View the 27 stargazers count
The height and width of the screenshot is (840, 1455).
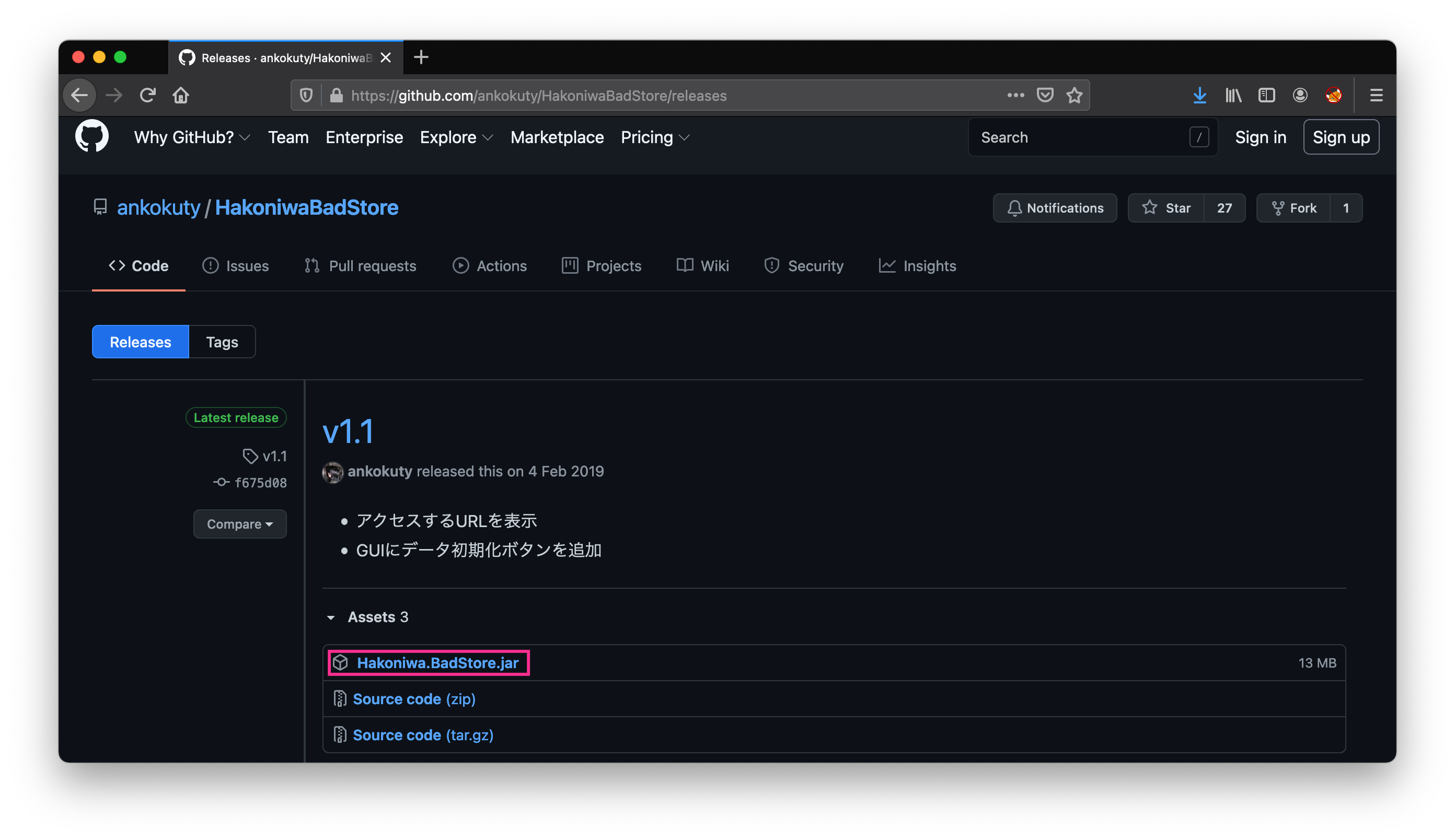(1223, 208)
